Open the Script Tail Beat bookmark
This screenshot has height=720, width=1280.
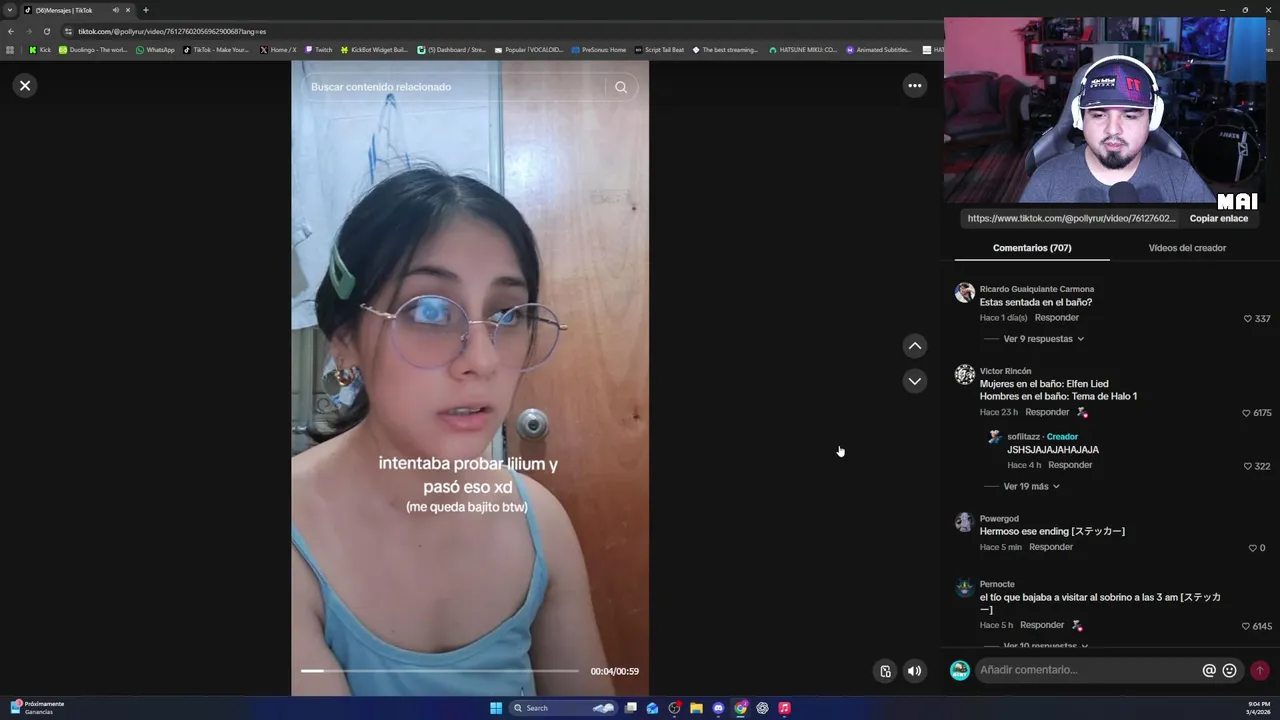659,49
